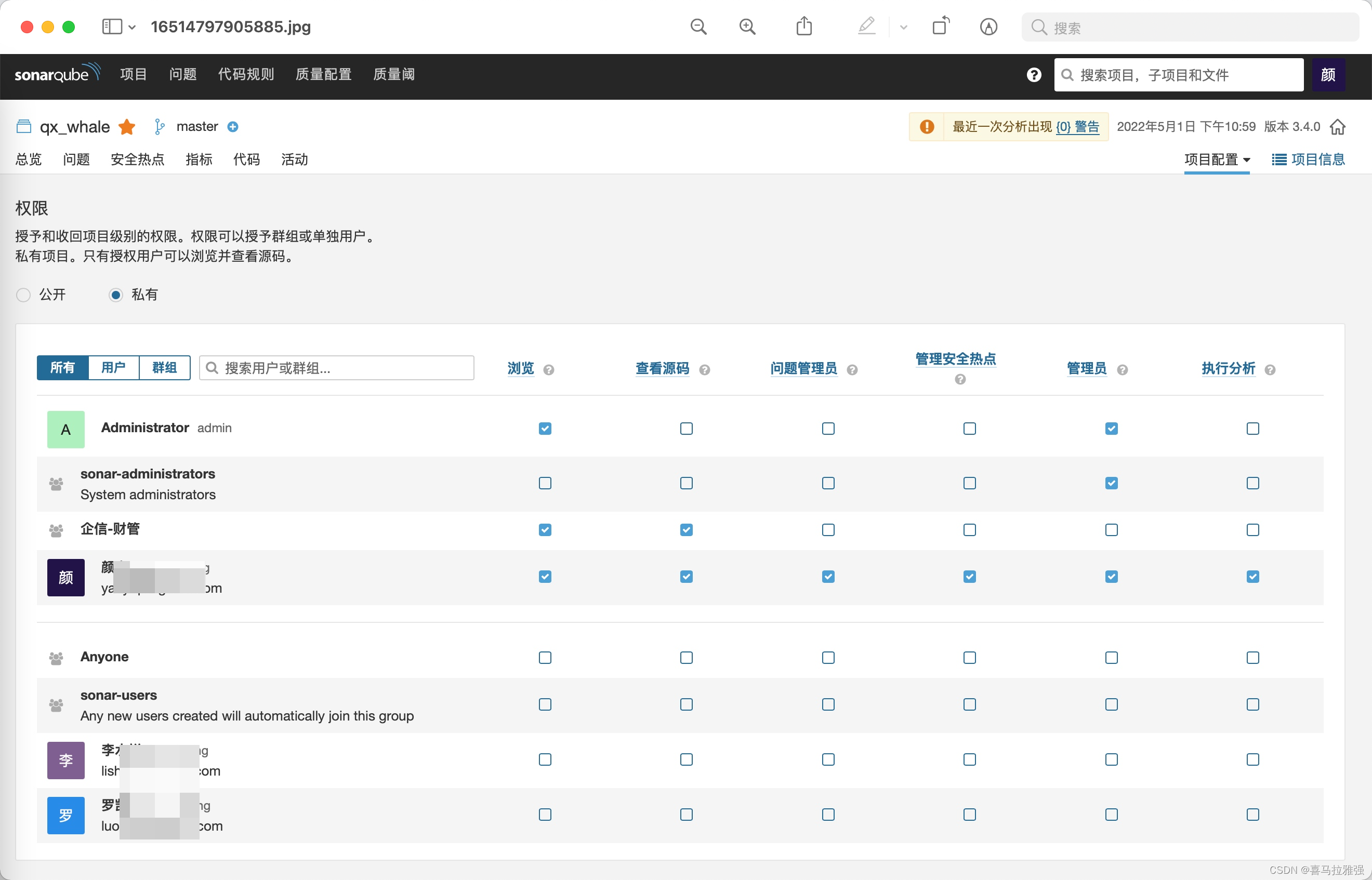The height and width of the screenshot is (880, 1372).
Task: Rotate the image in Preview
Action: pyautogui.click(x=941, y=26)
